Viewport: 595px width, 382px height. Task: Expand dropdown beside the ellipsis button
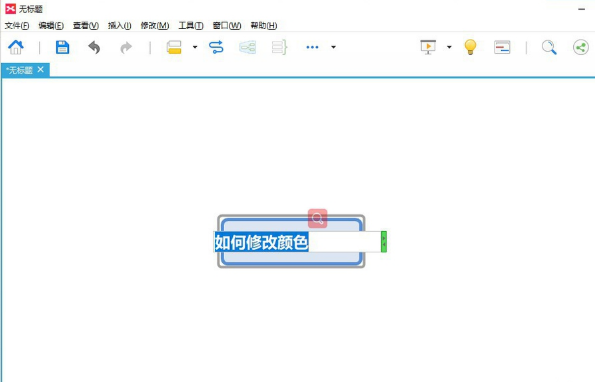[334, 47]
